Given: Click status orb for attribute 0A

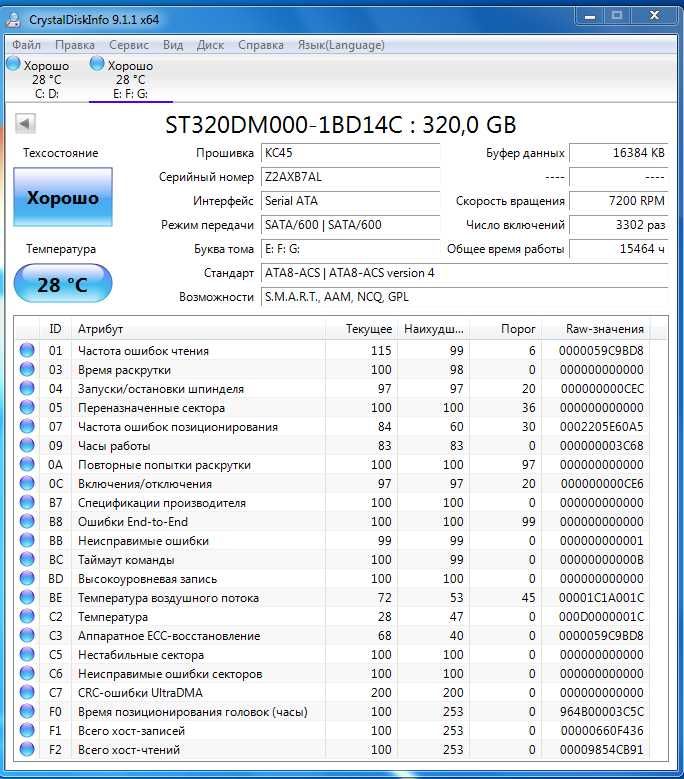Looking at the screenshot, I should [27, 464].
